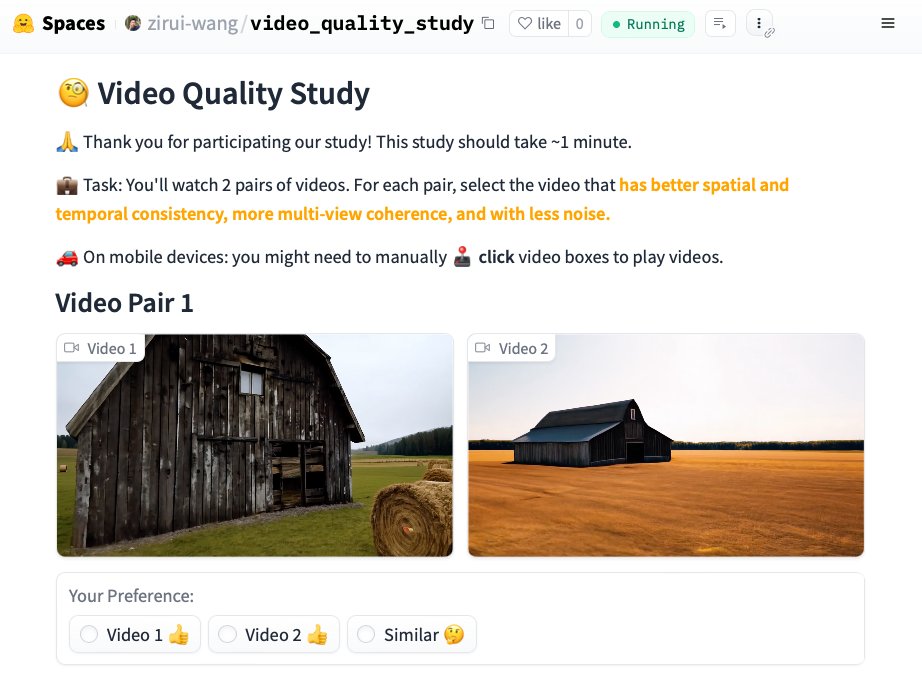Click the monocle face emoji in title
922x682 pixels.
[x=74, y=93]
